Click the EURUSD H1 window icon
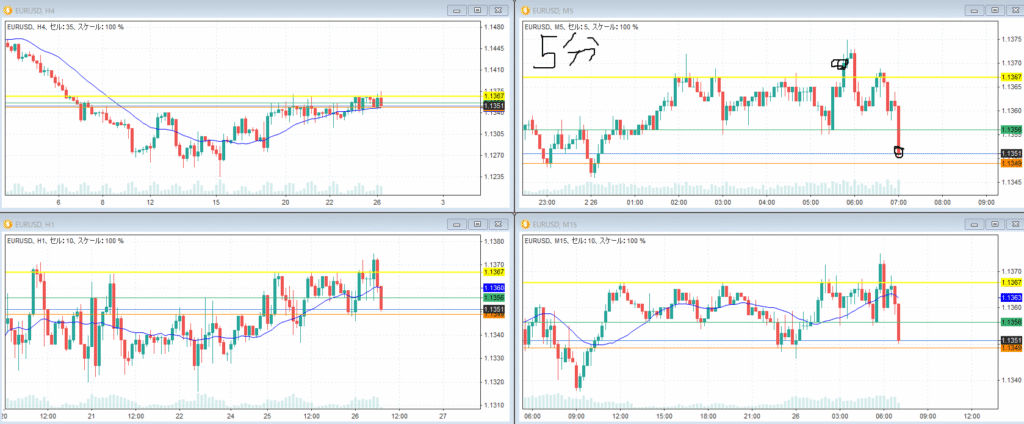The image size is (1024, 424). (7, 224)
